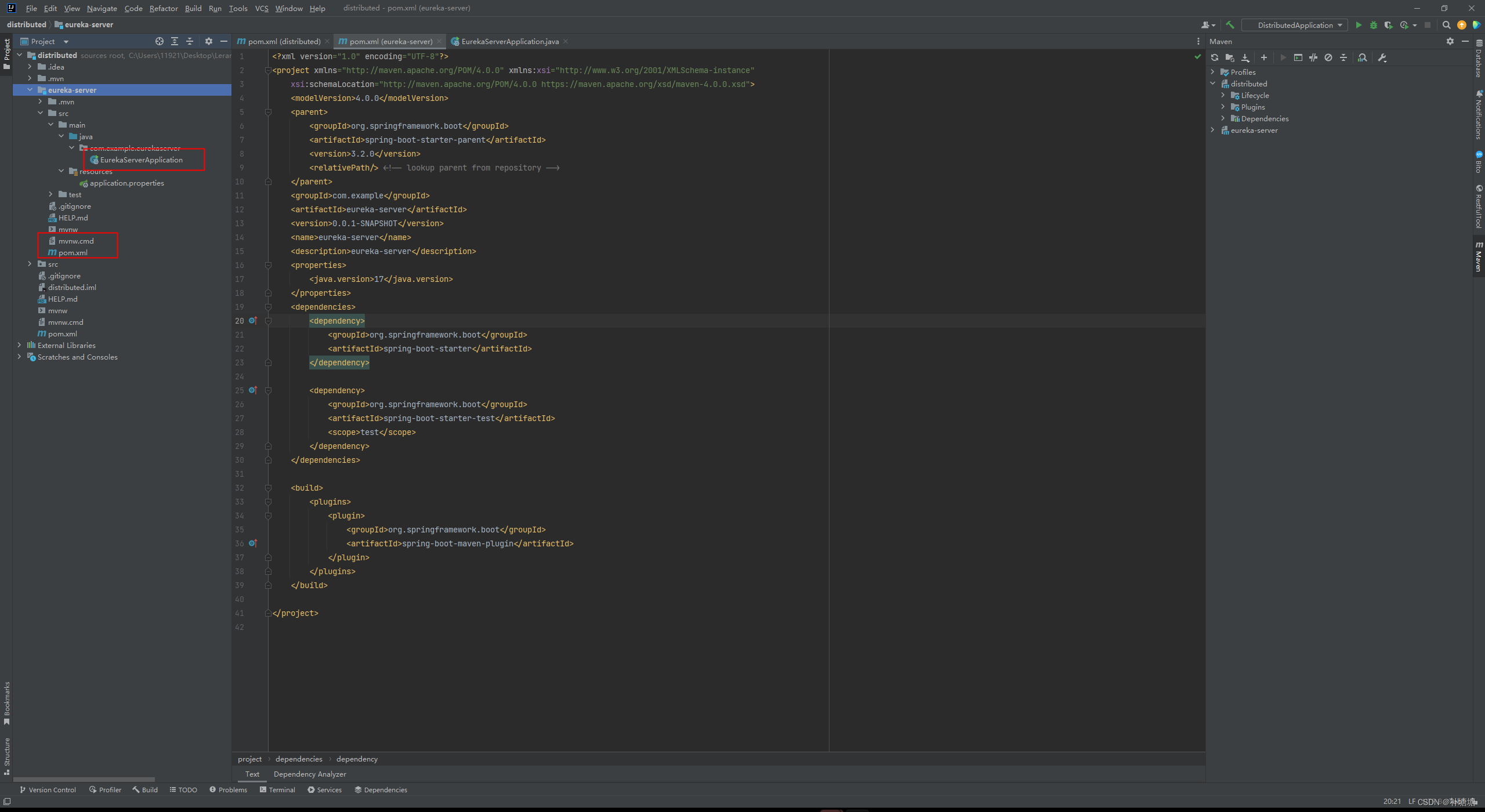
Task: Open the Terminal tool window
Action: [277, 789]
